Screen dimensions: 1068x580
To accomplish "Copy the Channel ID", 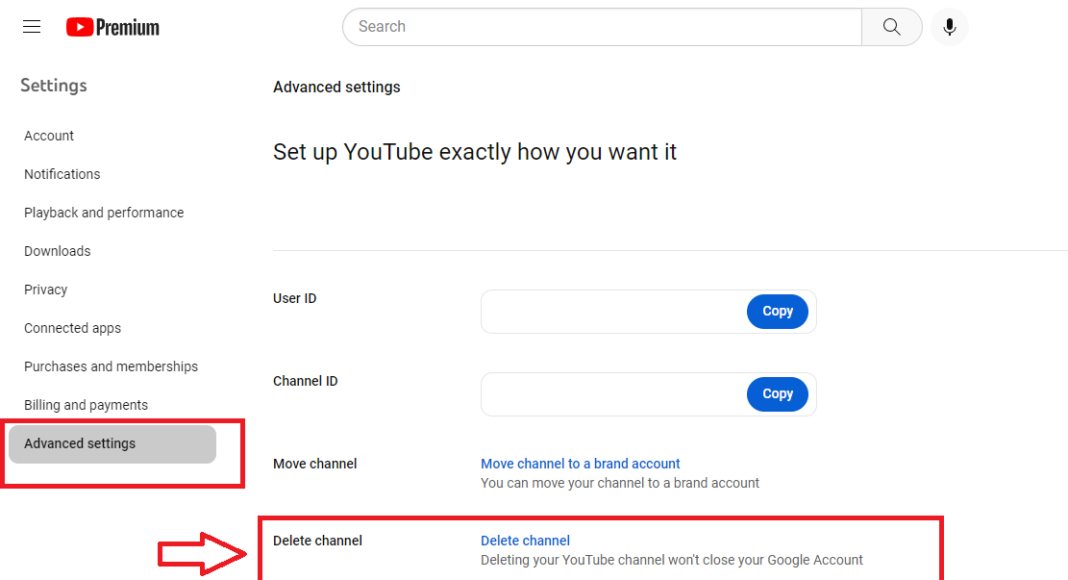I will [777, 394].
